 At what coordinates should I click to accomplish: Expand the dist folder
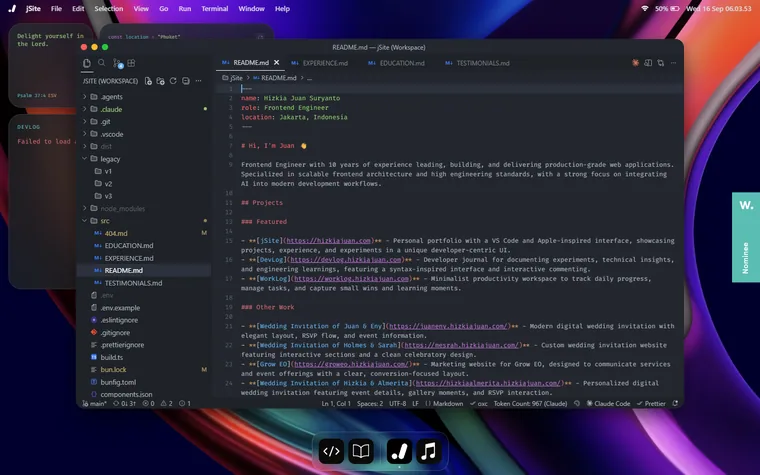coord(143,146)
